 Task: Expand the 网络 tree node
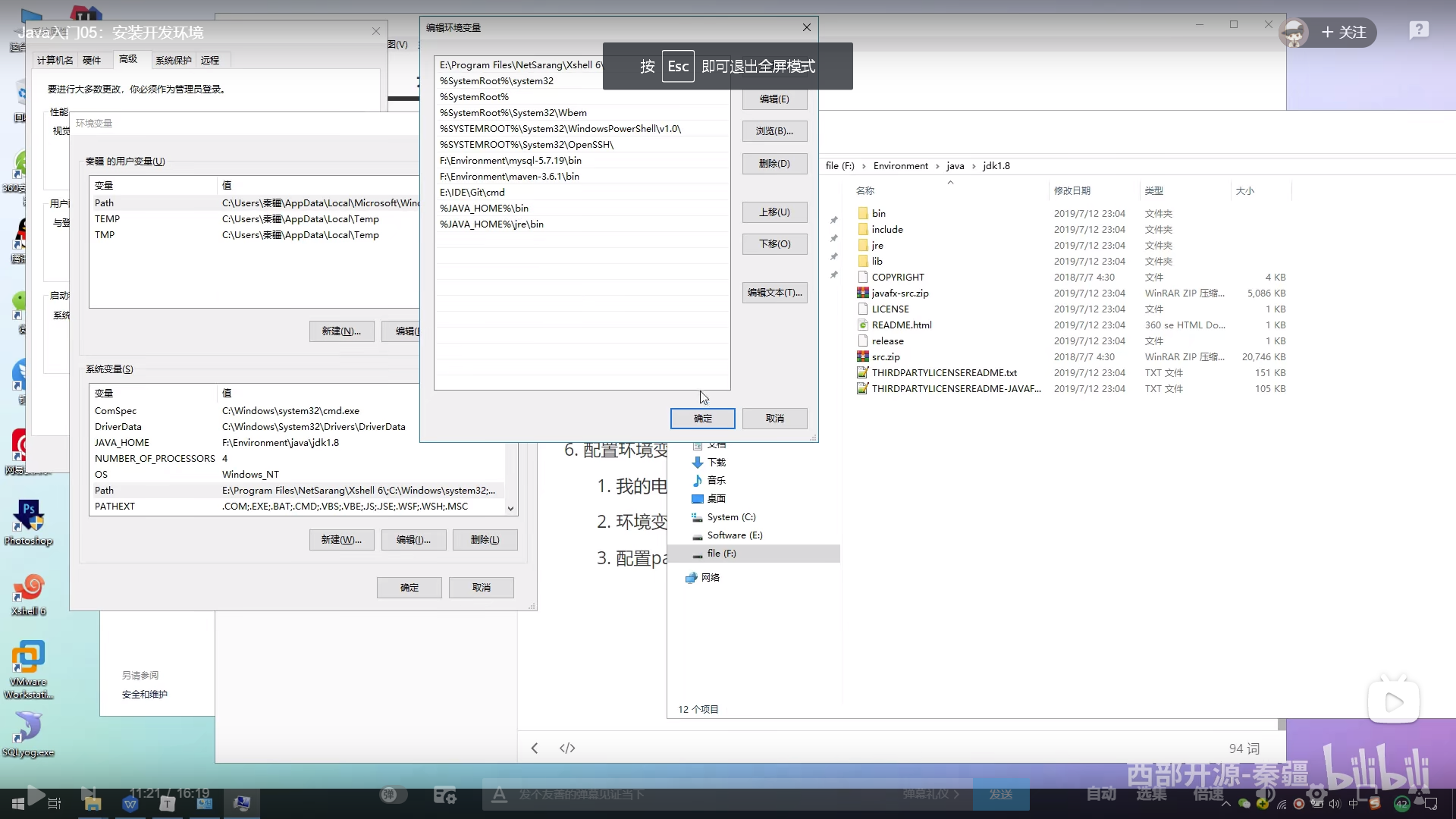(x=710, y=578)
